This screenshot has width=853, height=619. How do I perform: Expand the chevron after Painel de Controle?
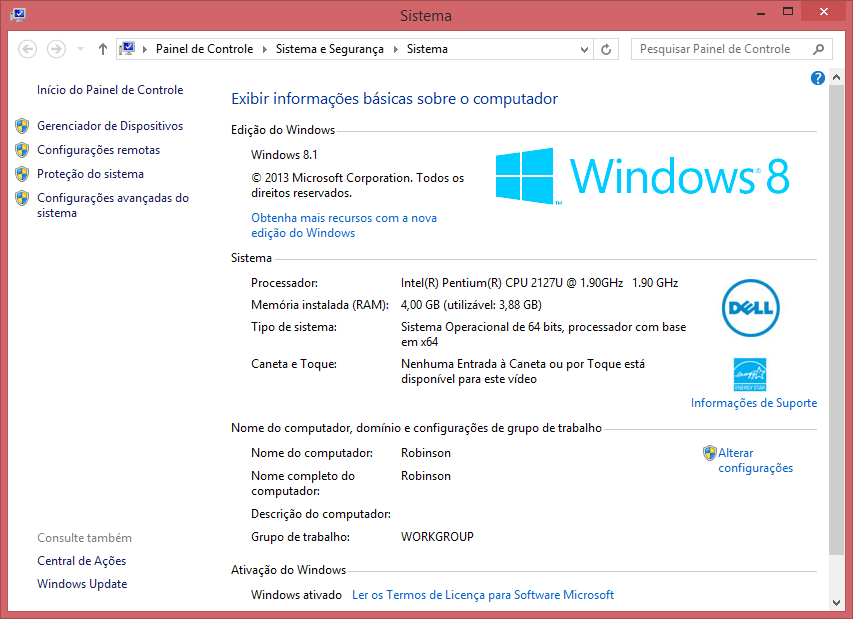(x=264, y=49)
